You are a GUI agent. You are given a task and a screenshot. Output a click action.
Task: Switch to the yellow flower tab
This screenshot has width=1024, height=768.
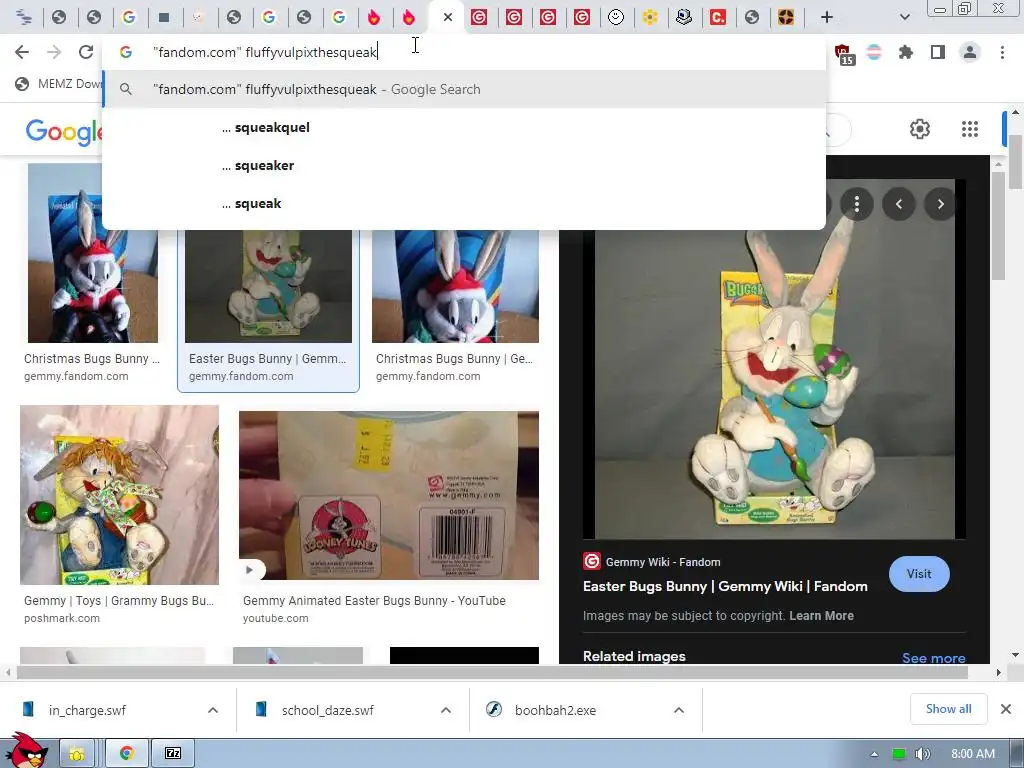(x=650, y=18)
